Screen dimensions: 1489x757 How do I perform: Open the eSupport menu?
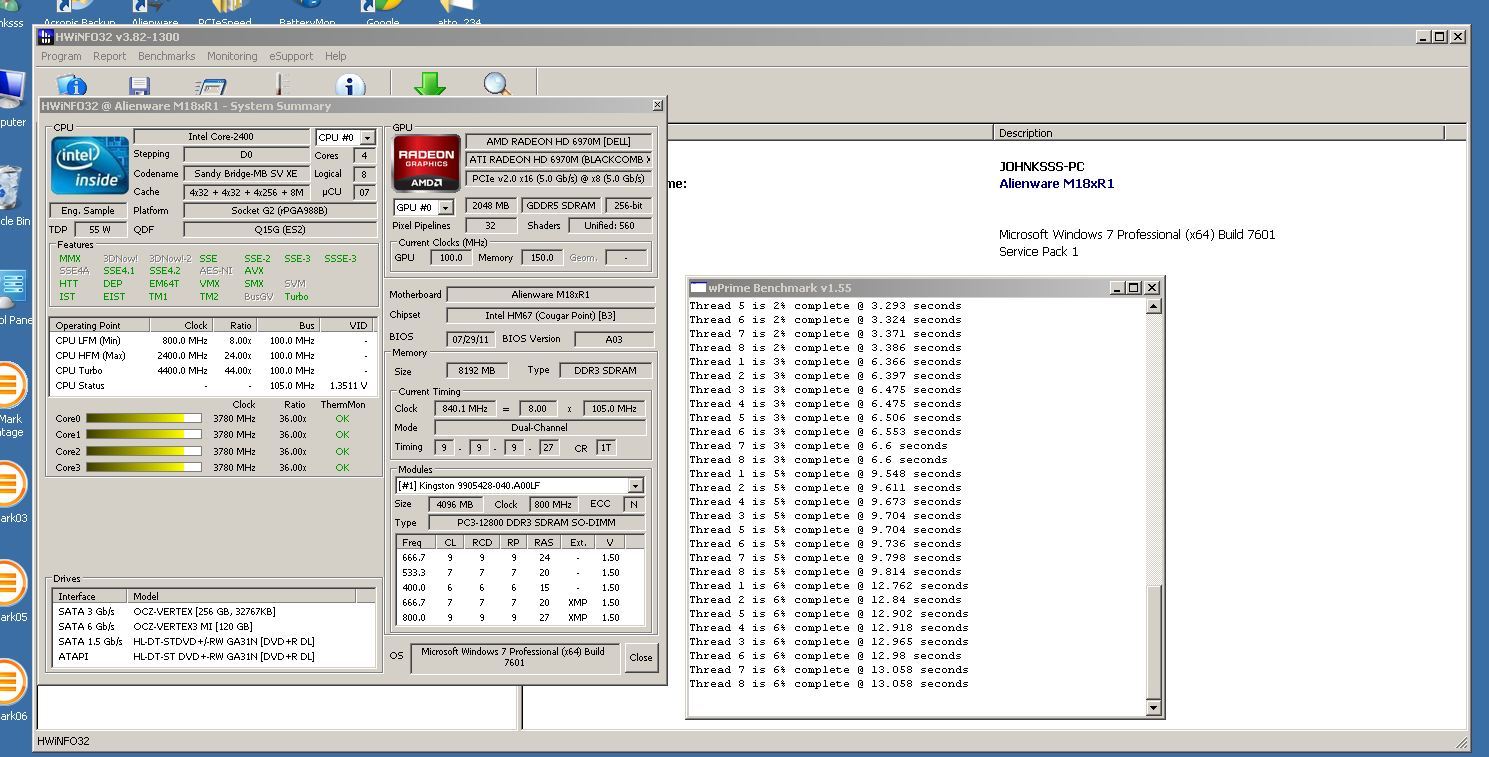point(291,56)
